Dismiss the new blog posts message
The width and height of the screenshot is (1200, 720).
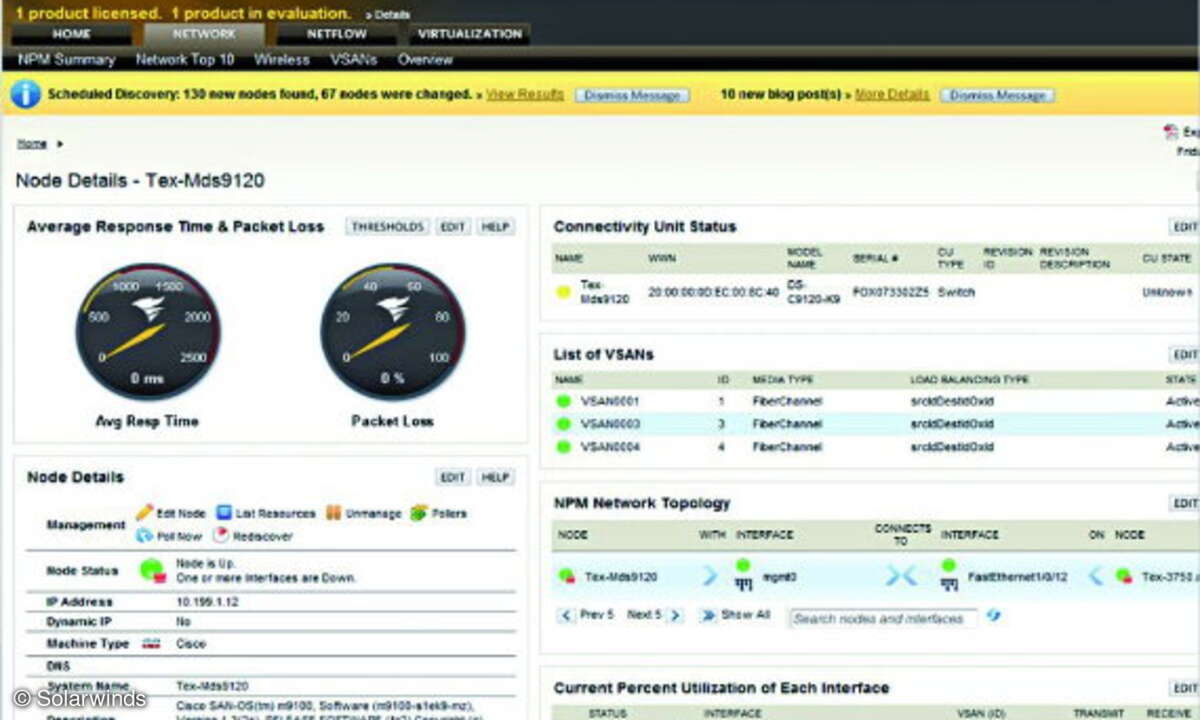click(x=998, y=95)
